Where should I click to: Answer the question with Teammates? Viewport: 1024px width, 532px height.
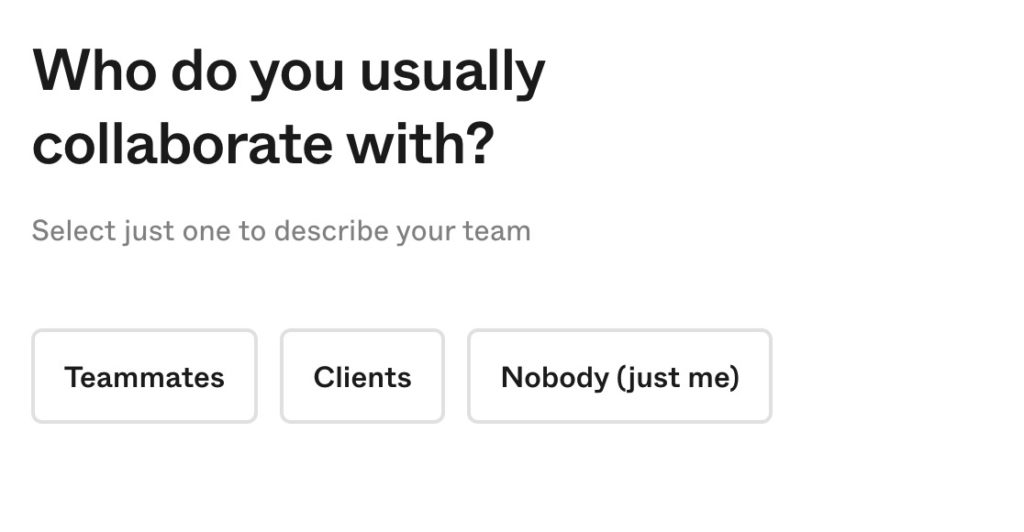(x=144, y=377)
